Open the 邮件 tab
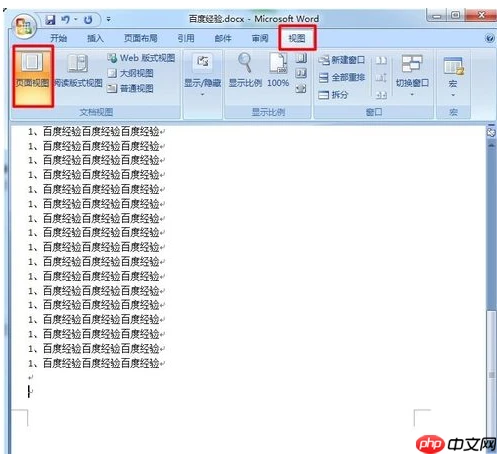The height and width of the screenshot is (454, 497). [x=223, y=38]
